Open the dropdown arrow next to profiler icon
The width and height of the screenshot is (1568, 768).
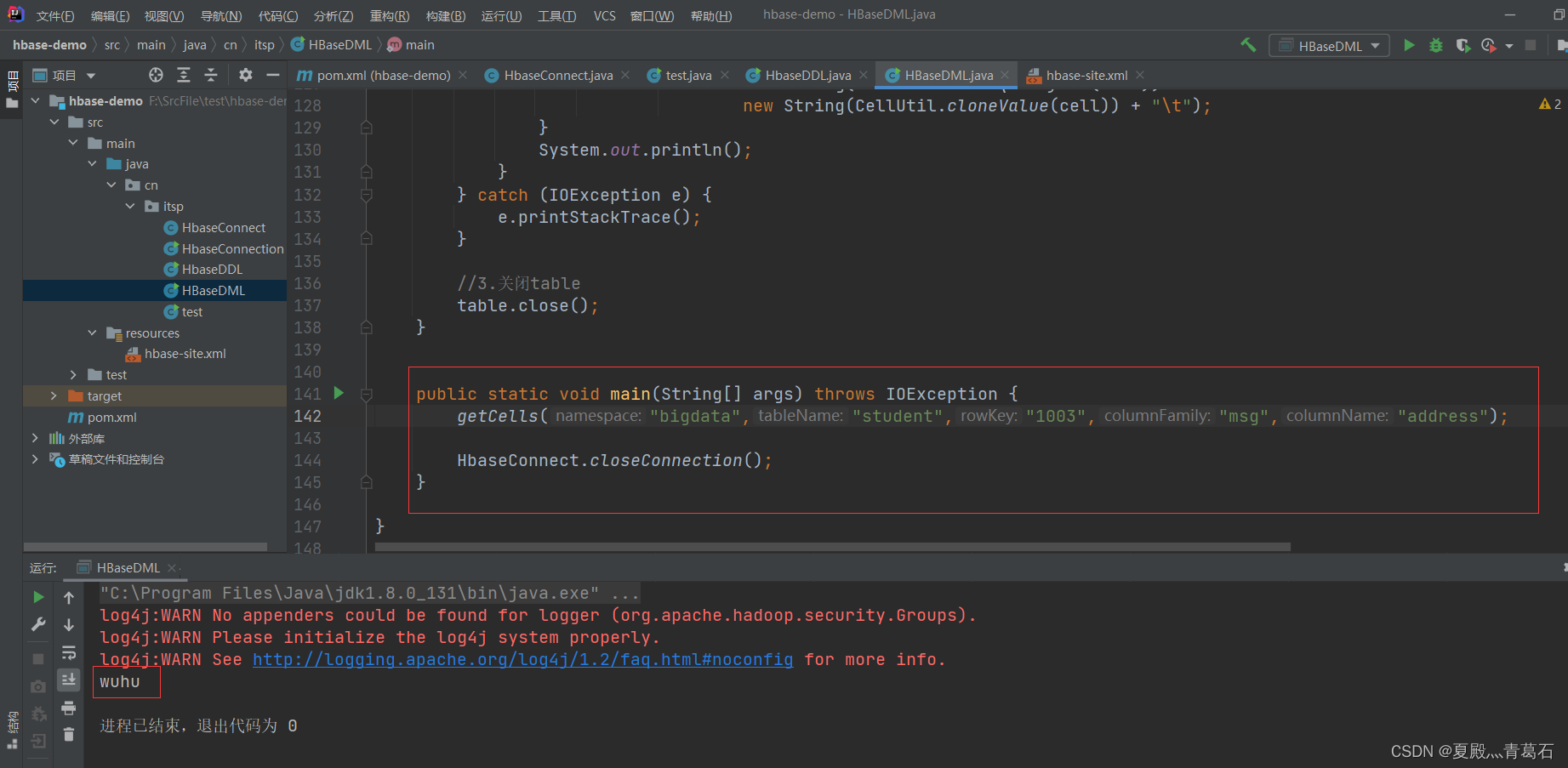pos(1509,46)
